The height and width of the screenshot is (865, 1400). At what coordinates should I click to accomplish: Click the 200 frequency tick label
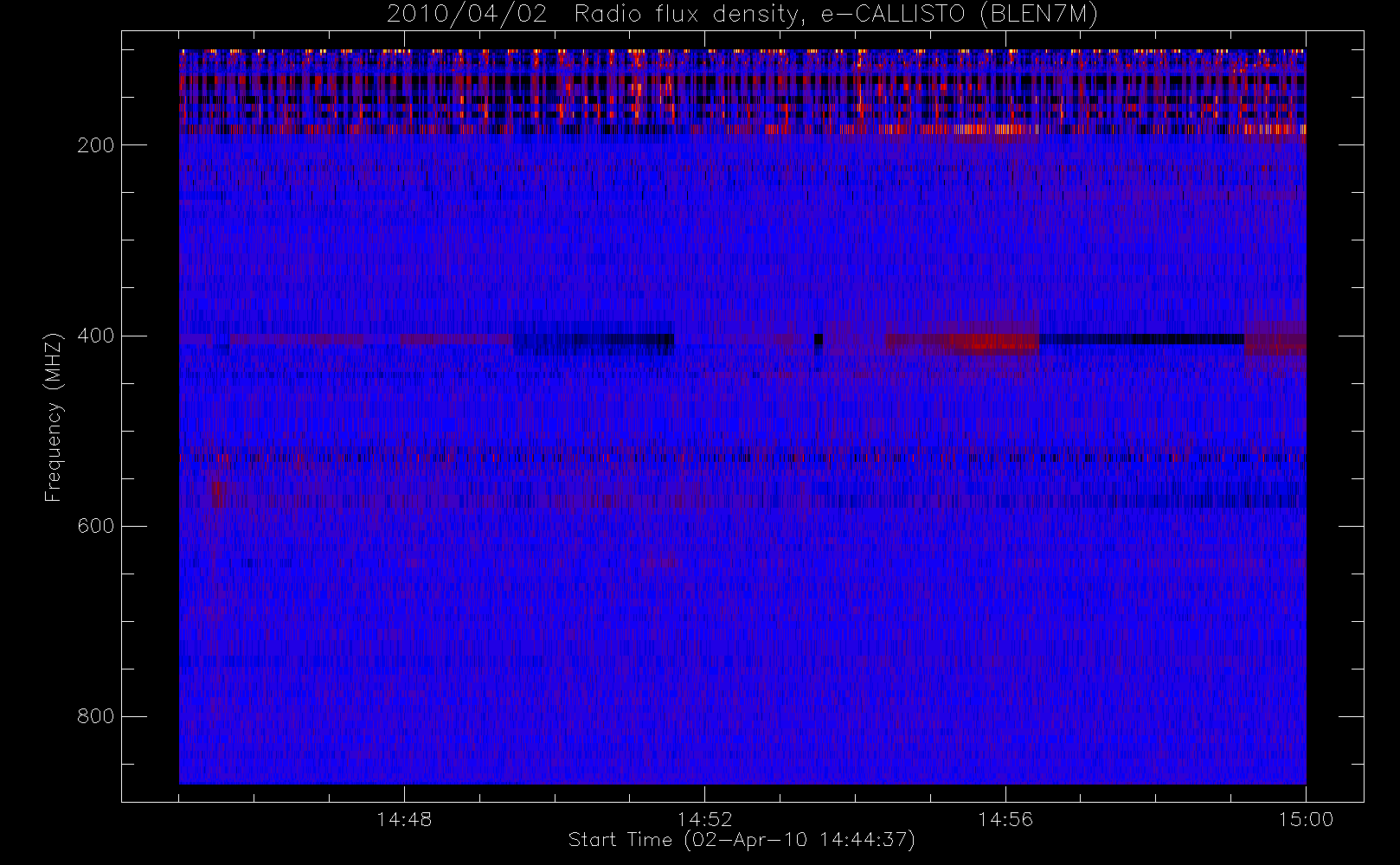95,145
